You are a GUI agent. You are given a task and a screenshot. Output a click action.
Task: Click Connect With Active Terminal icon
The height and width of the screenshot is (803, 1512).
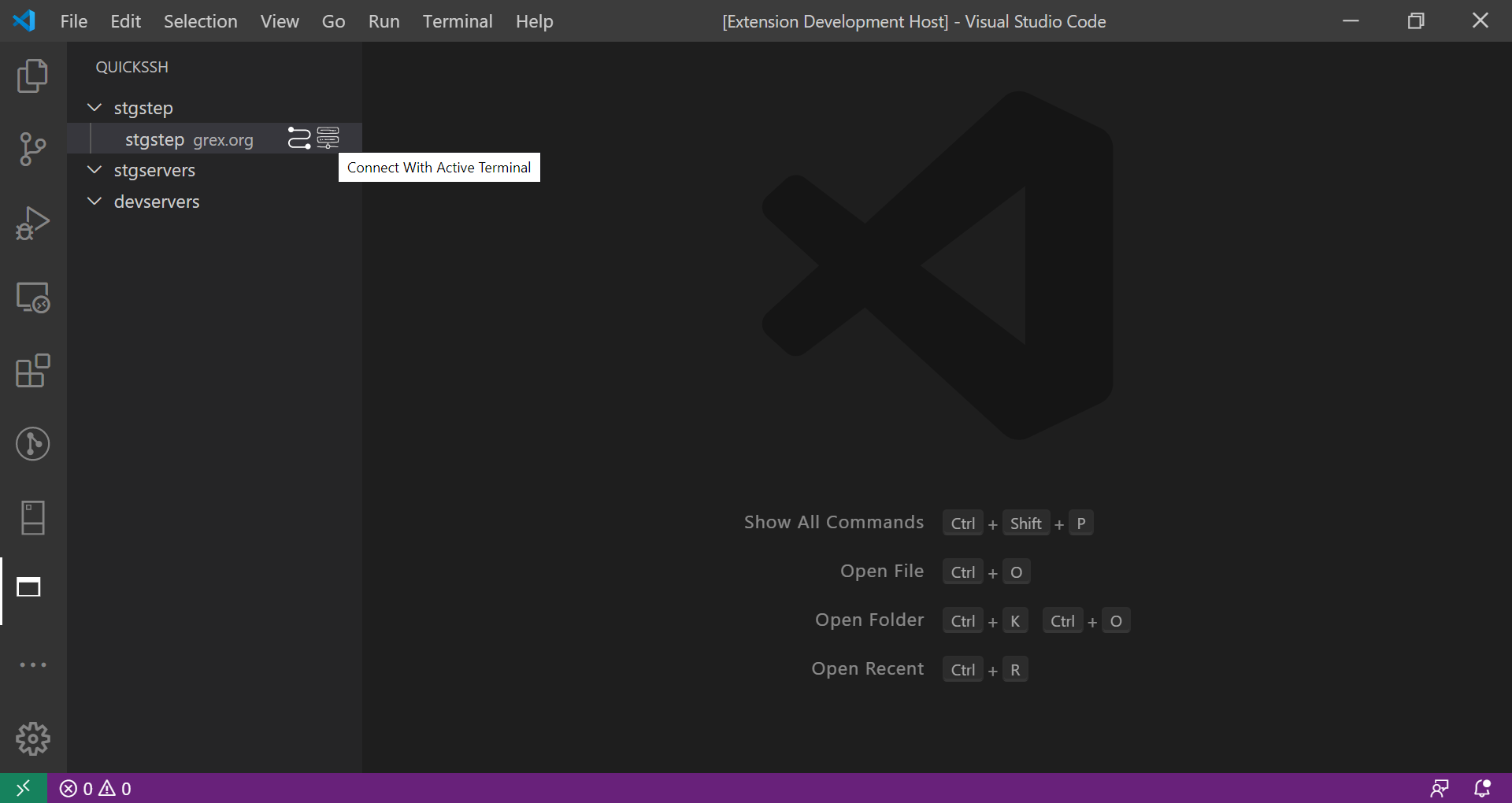328,138
